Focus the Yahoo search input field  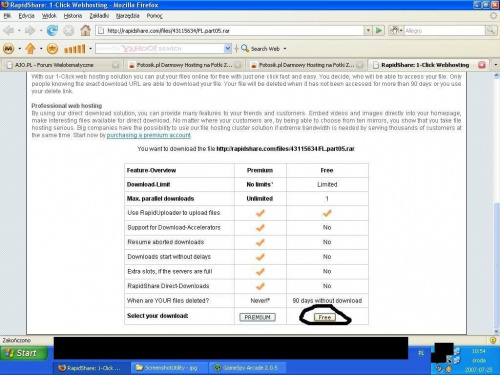point(160,49)
